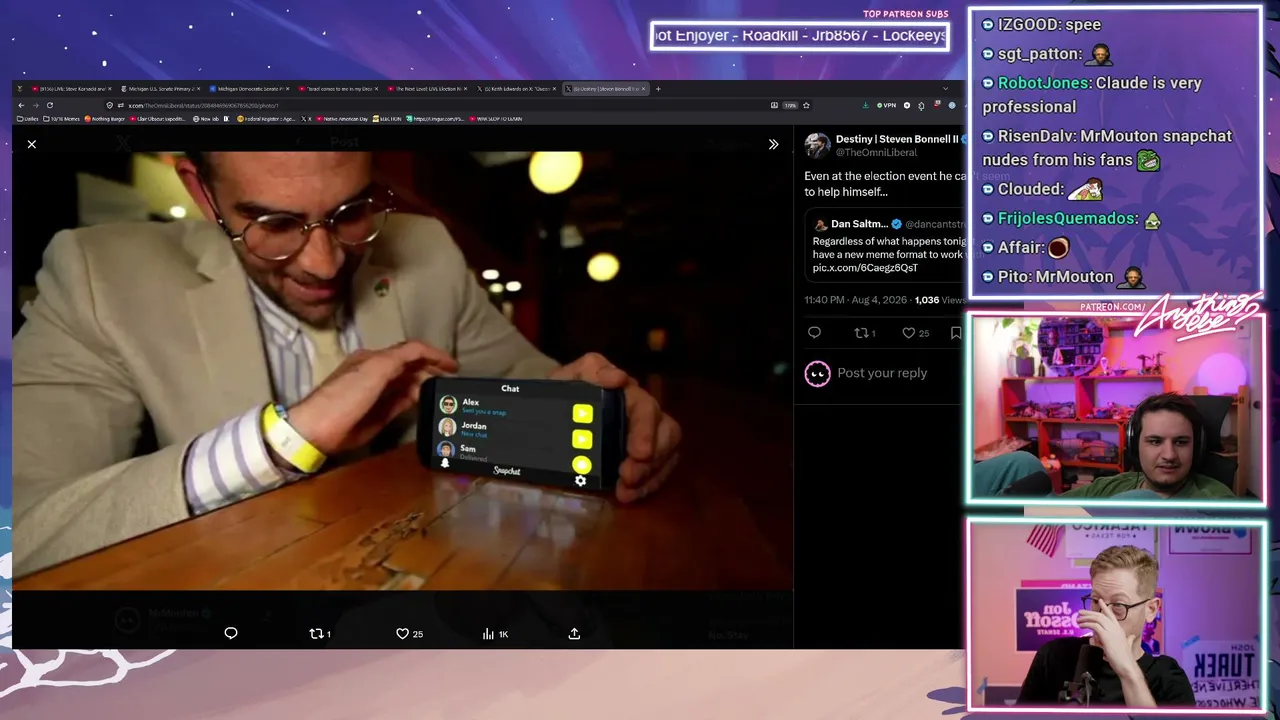Reply using the comment icon below the photo

click(x=231, y=633)
